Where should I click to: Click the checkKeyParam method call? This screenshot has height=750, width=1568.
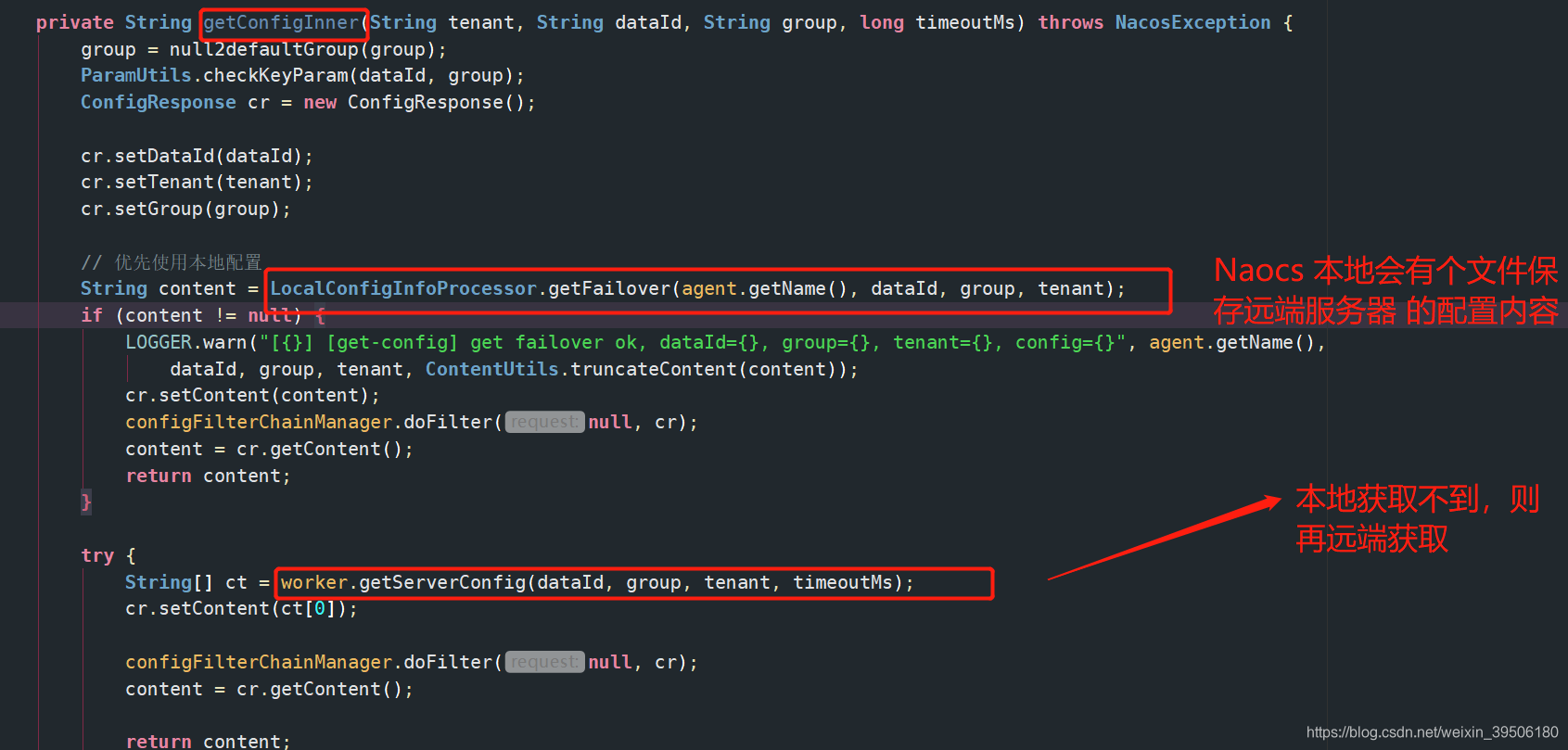coord(275,75)
